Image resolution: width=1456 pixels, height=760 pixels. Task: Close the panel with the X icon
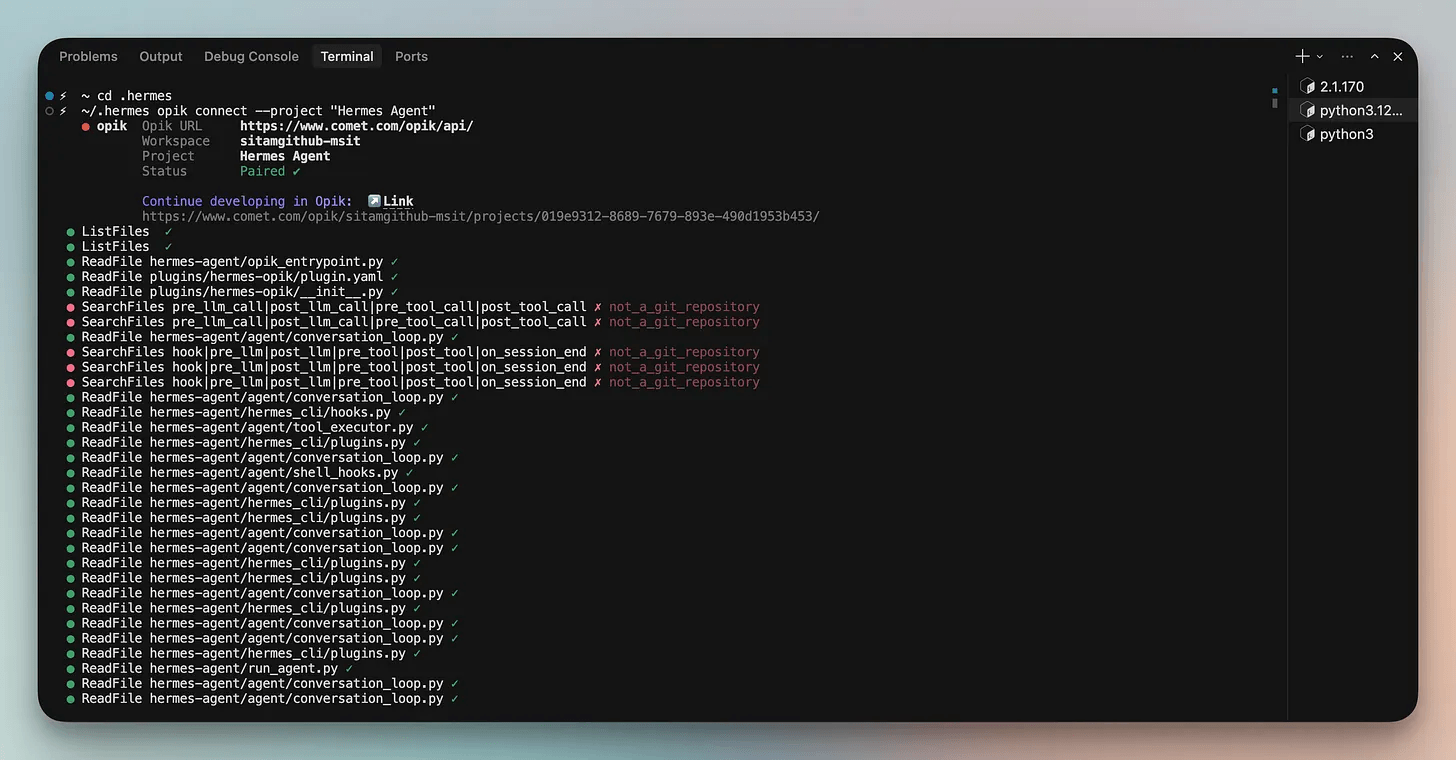click(1398, 56)
